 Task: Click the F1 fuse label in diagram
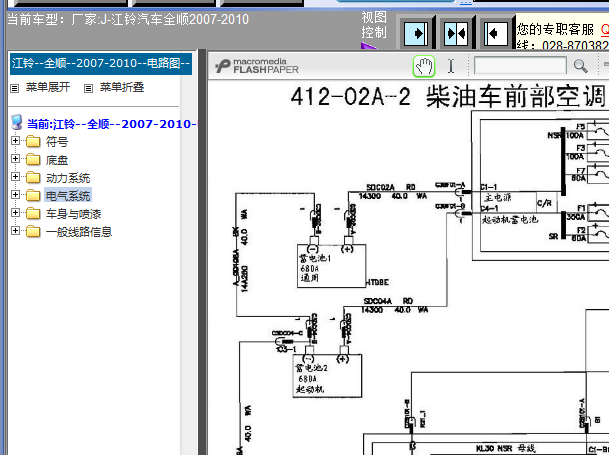tap(581, 208)
